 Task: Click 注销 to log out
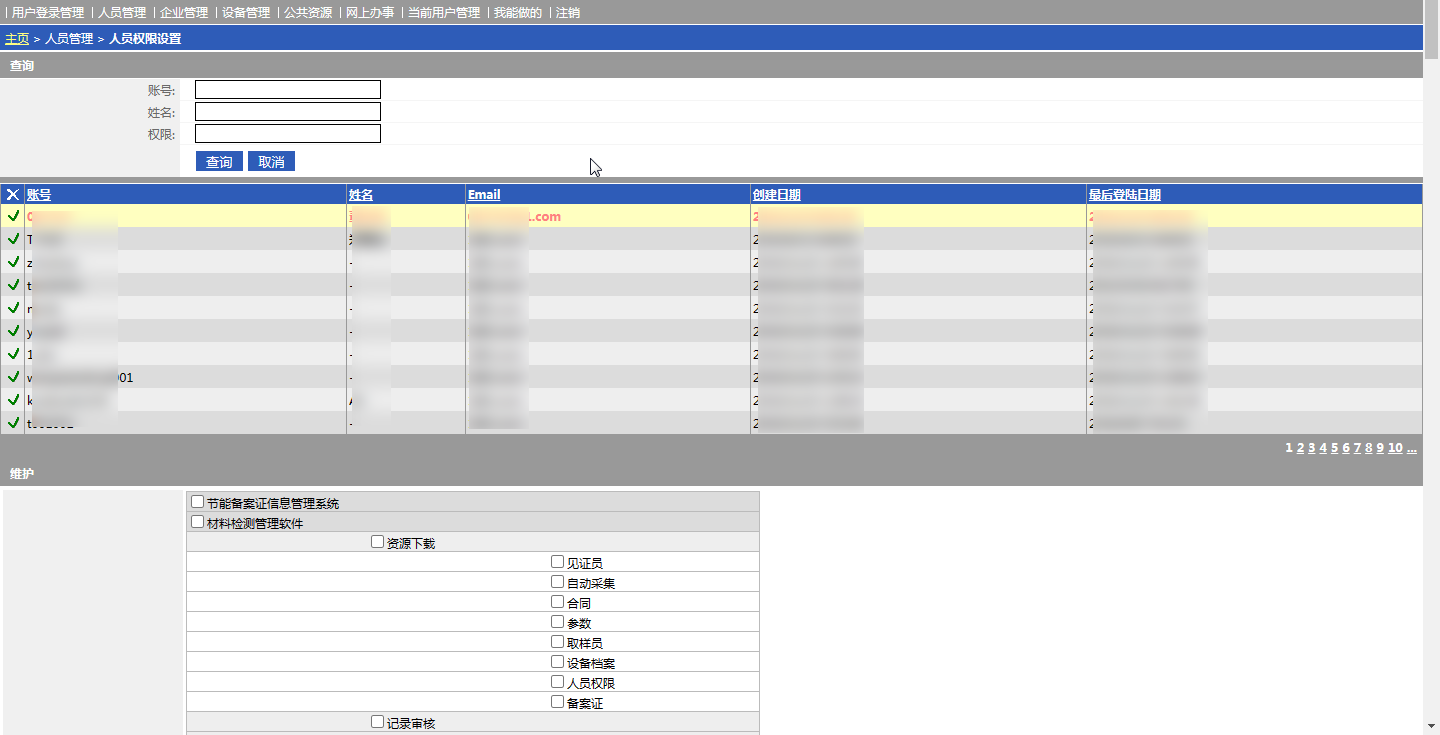tap(568, 13)
